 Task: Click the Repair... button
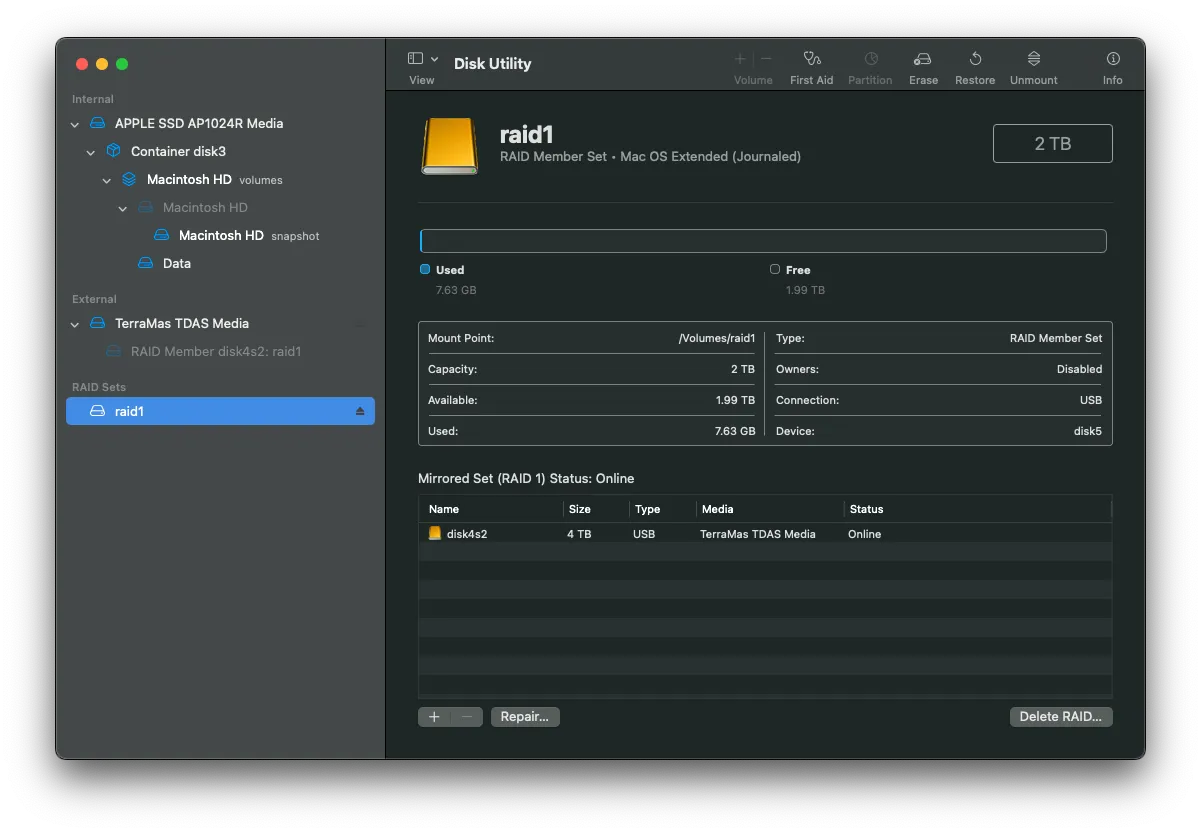pos(525,716)
